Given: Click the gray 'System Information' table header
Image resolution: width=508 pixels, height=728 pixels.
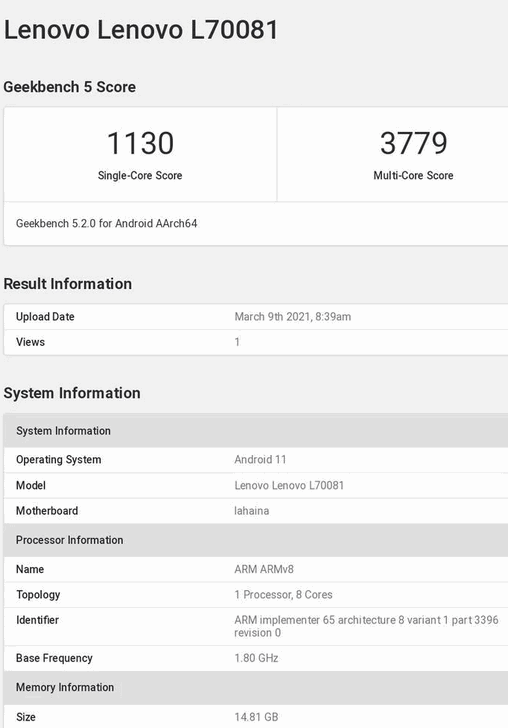Looking at the screenshot, I should tap(256, 430).
